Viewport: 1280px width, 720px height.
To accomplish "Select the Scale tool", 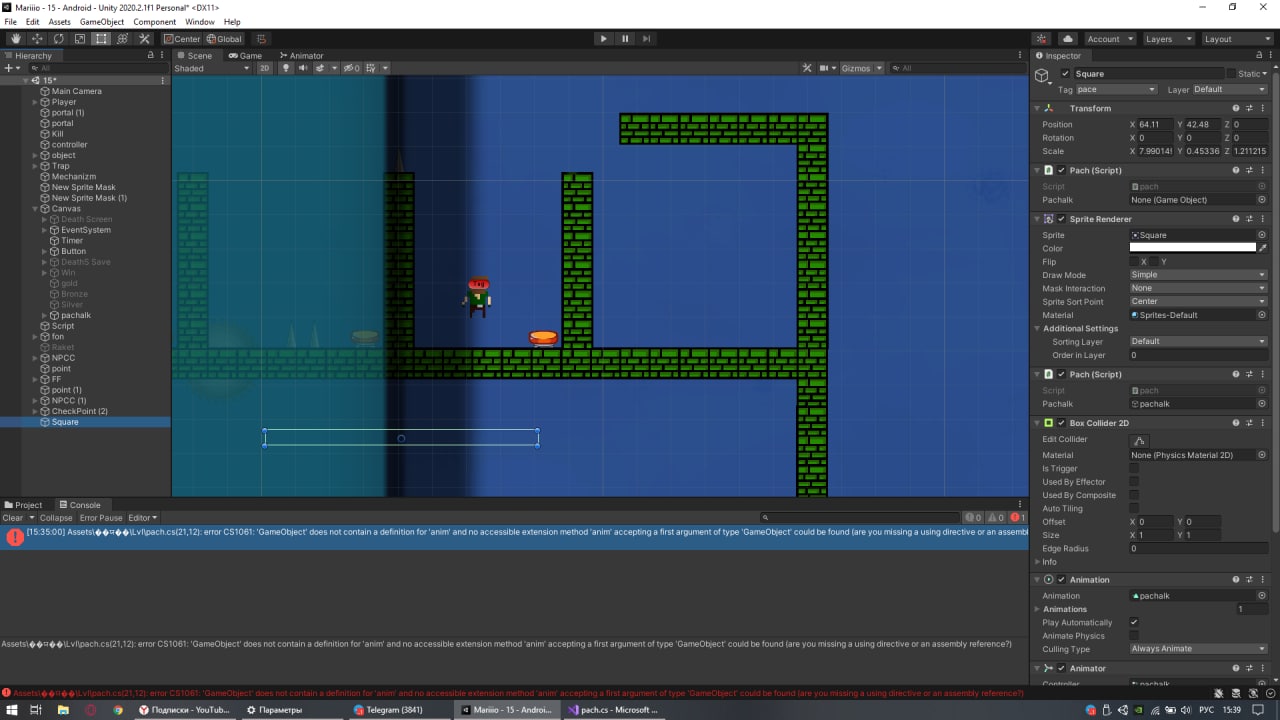I will click(x=80, y=39).
